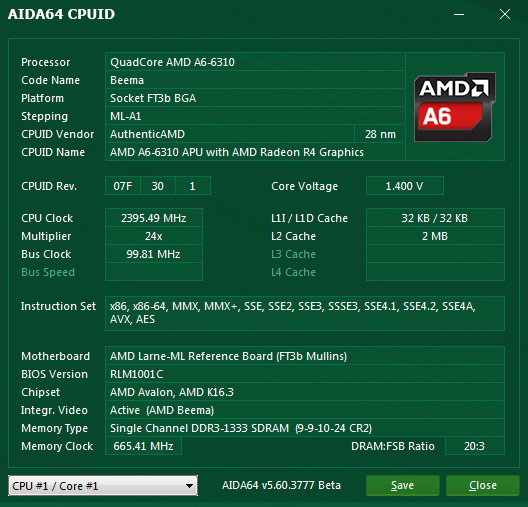The image size is (528, 507).
Task: Click the BIOS Version field RLM1001C
Action: point(305,374)
